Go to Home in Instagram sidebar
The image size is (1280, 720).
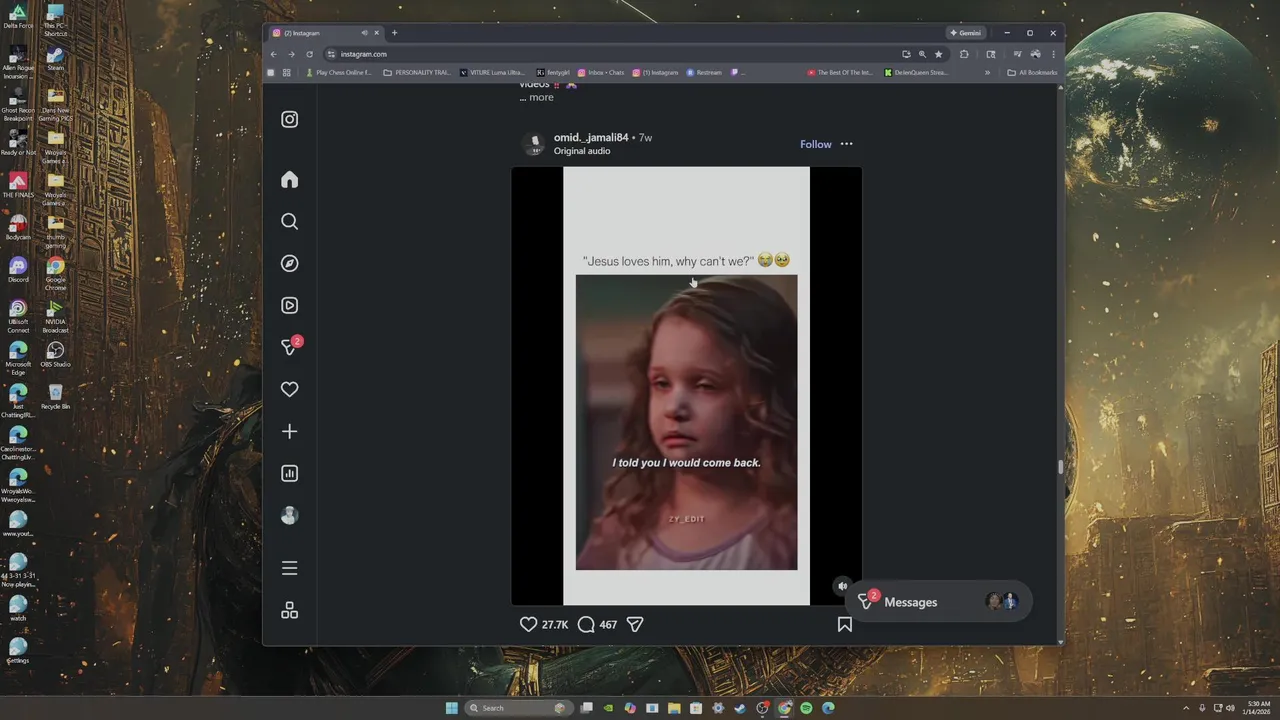289,179
